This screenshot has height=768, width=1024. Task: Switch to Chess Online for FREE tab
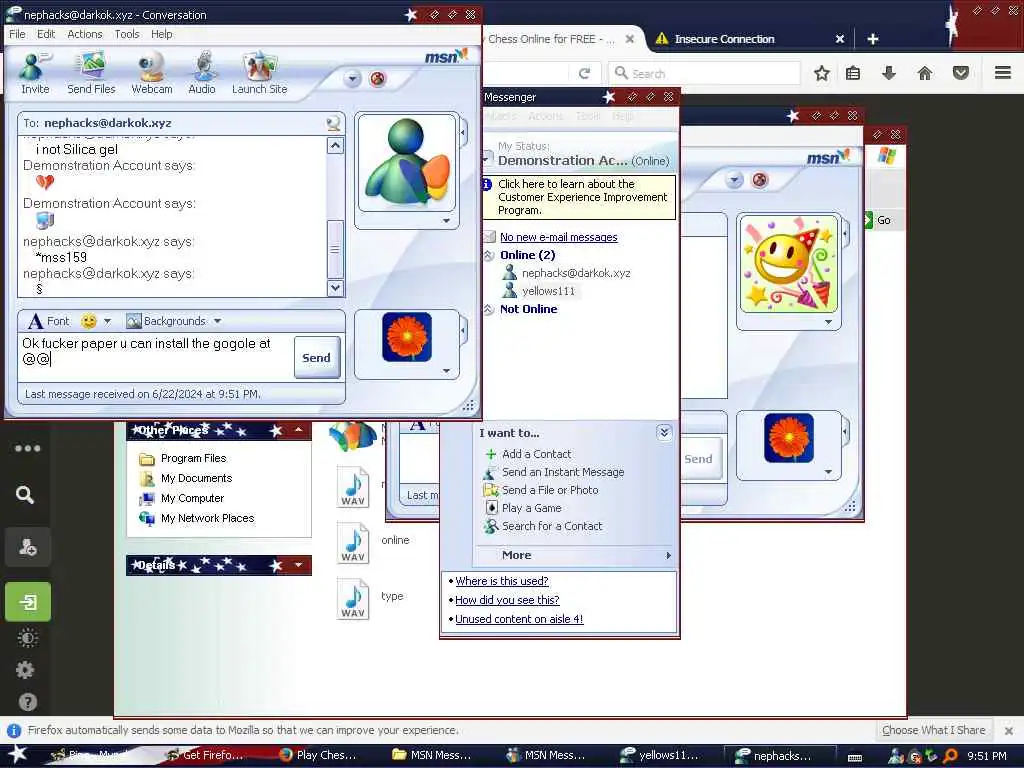click(x=560, y=39)
